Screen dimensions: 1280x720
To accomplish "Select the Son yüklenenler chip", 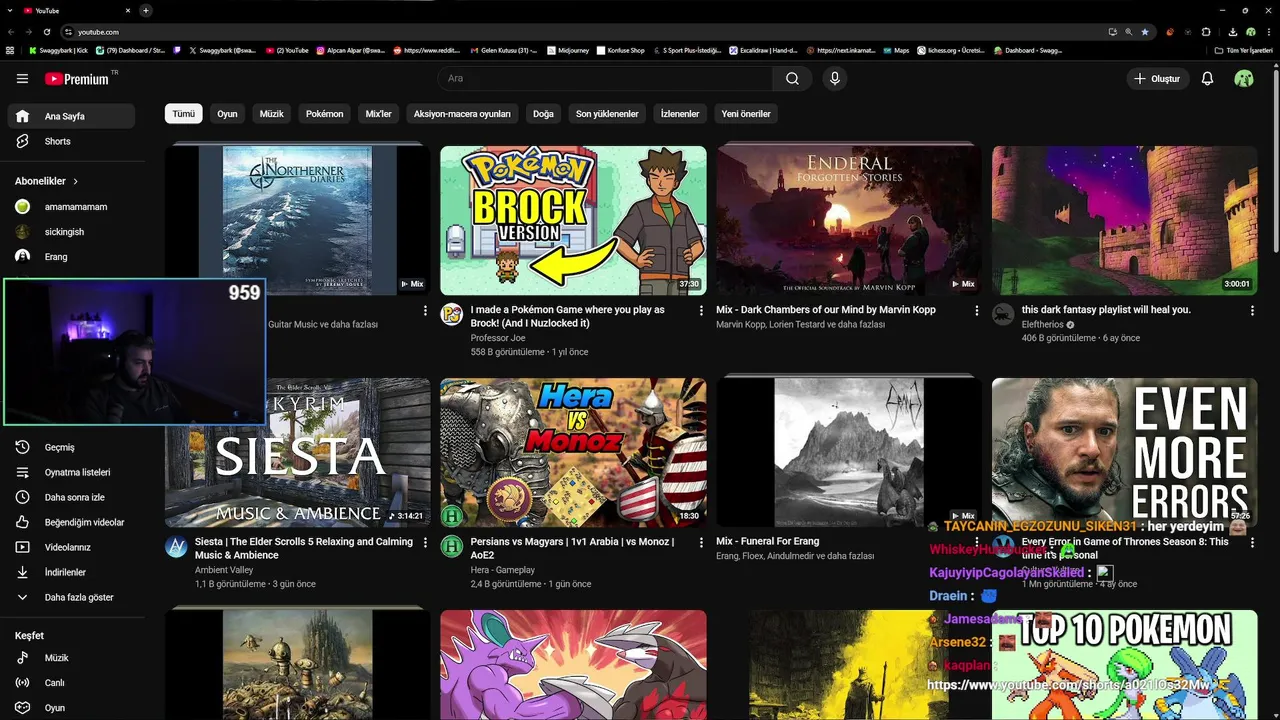I will pos(607,114).
